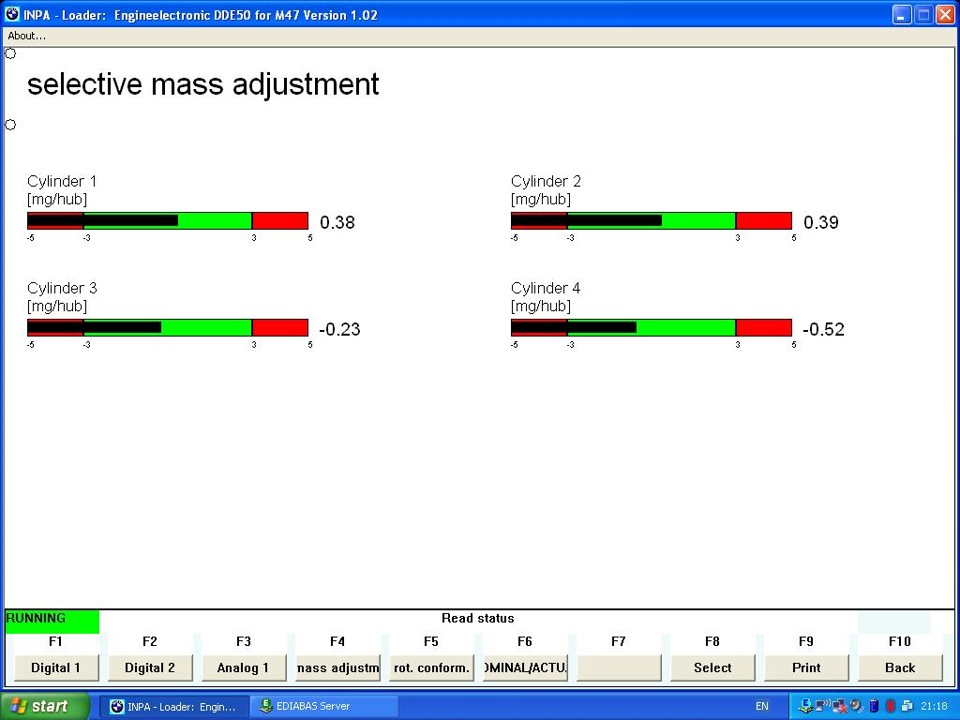Open Digital 2 status page

pyautogui.click(x=150, y=668)
